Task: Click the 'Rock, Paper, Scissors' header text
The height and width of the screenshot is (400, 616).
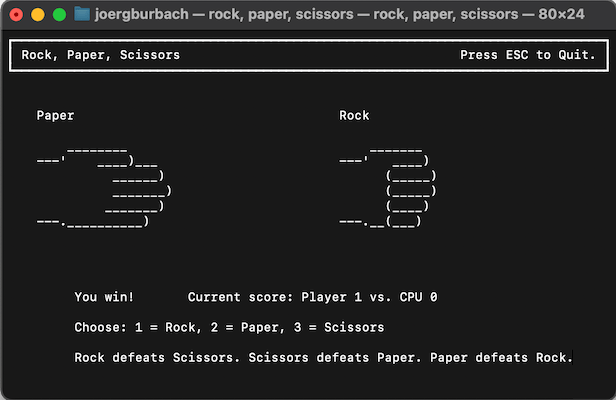Action: tap(101, 55)
